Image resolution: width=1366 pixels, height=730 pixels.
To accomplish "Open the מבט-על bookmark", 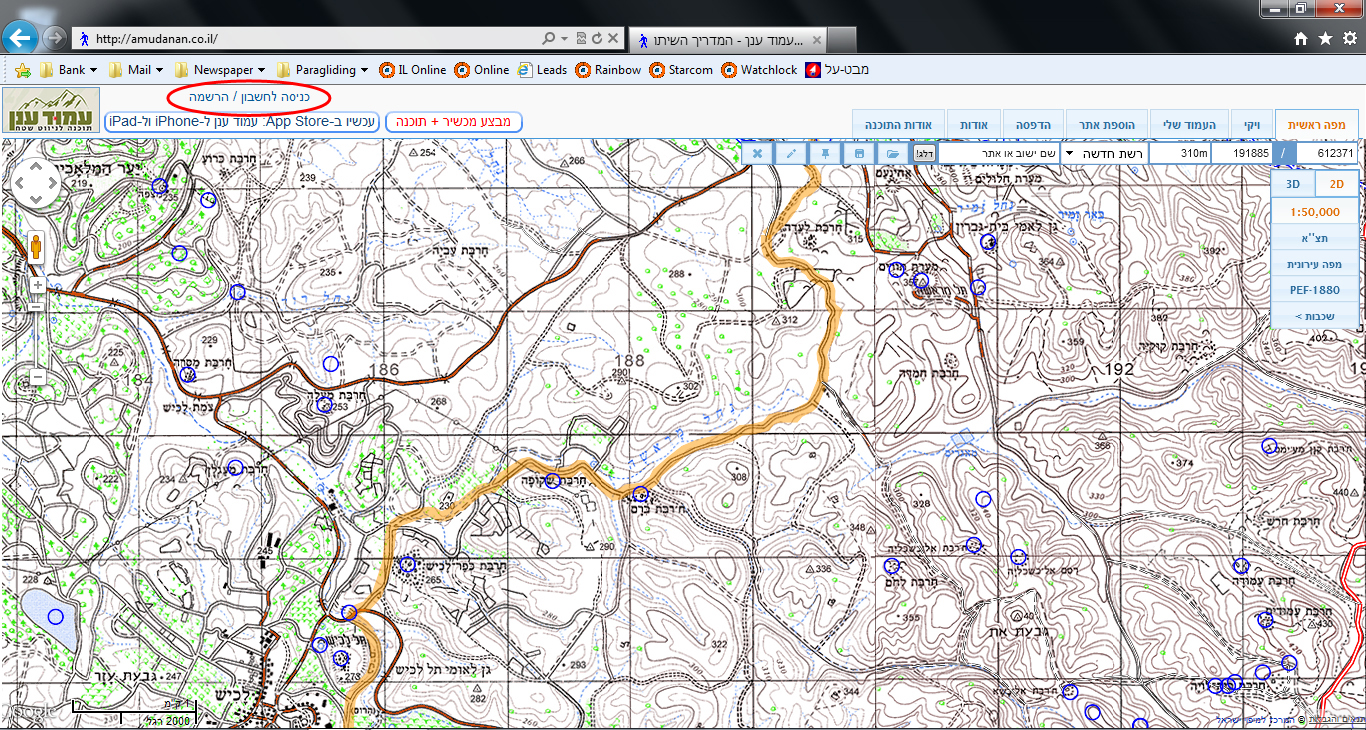I will click(x=838, y=70).
